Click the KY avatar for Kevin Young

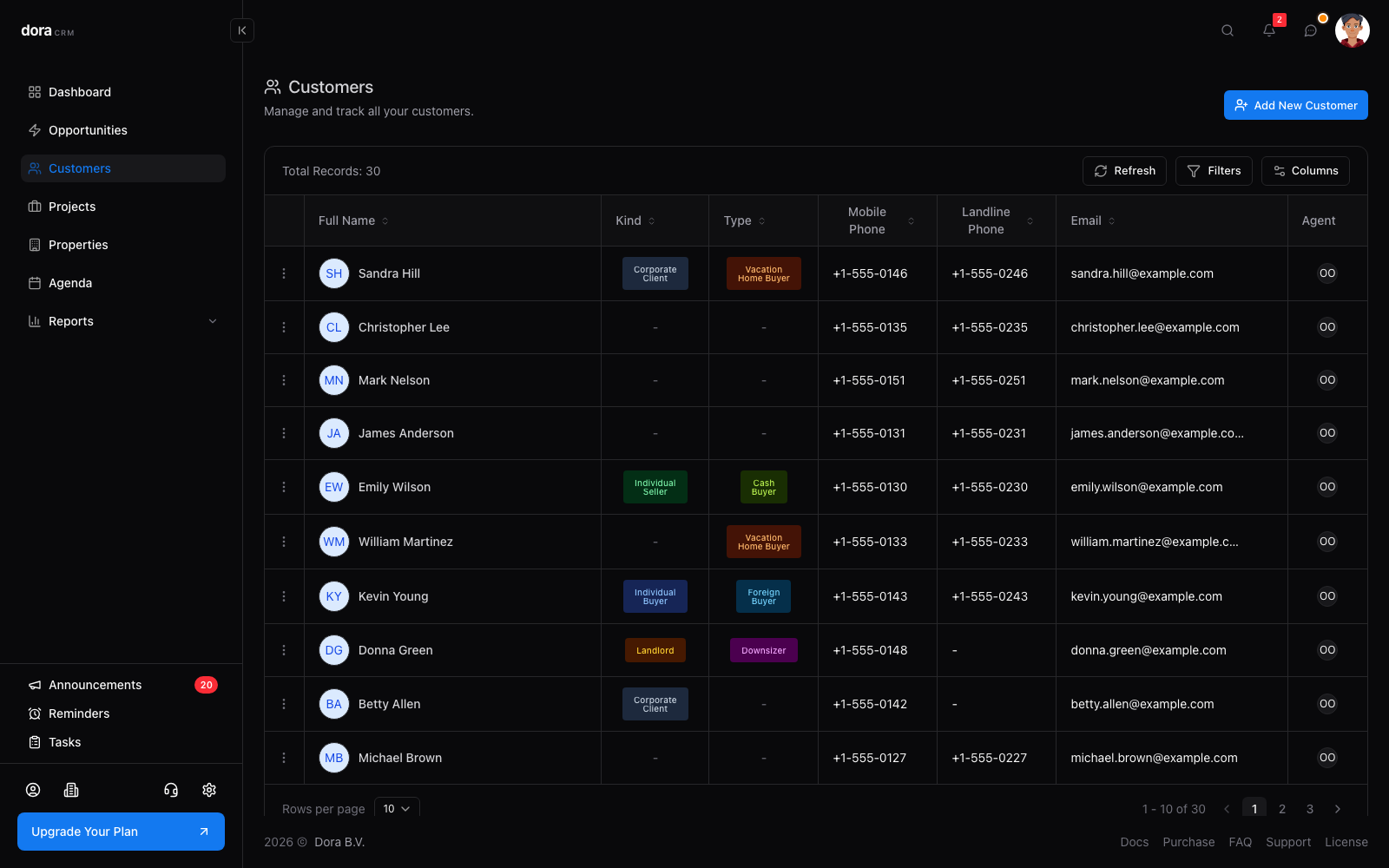point(334,596)
